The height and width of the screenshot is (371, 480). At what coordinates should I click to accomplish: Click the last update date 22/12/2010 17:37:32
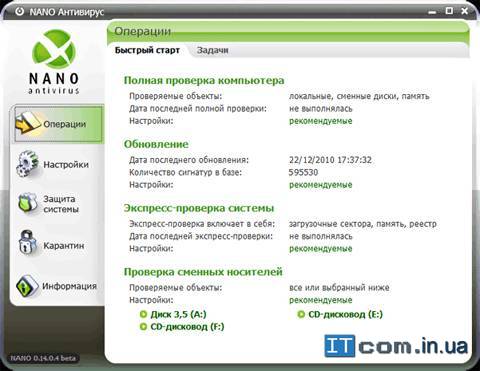click(330, 160)
